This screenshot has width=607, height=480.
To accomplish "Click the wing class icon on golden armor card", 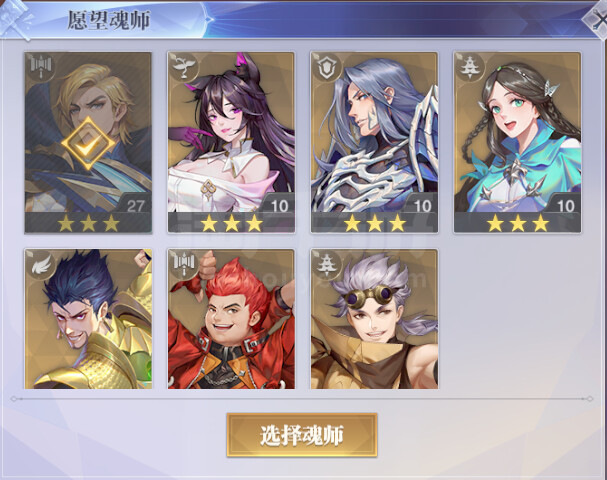I will click(x=41, y=265).
